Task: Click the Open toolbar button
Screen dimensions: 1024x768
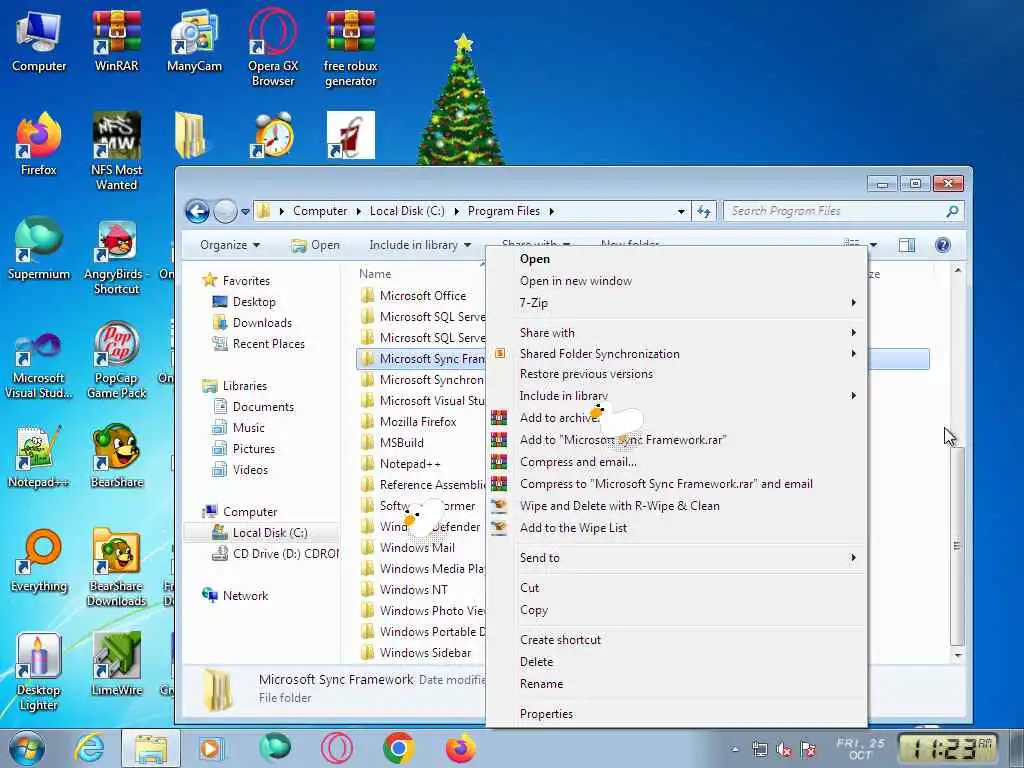Action: coord(316,245)
